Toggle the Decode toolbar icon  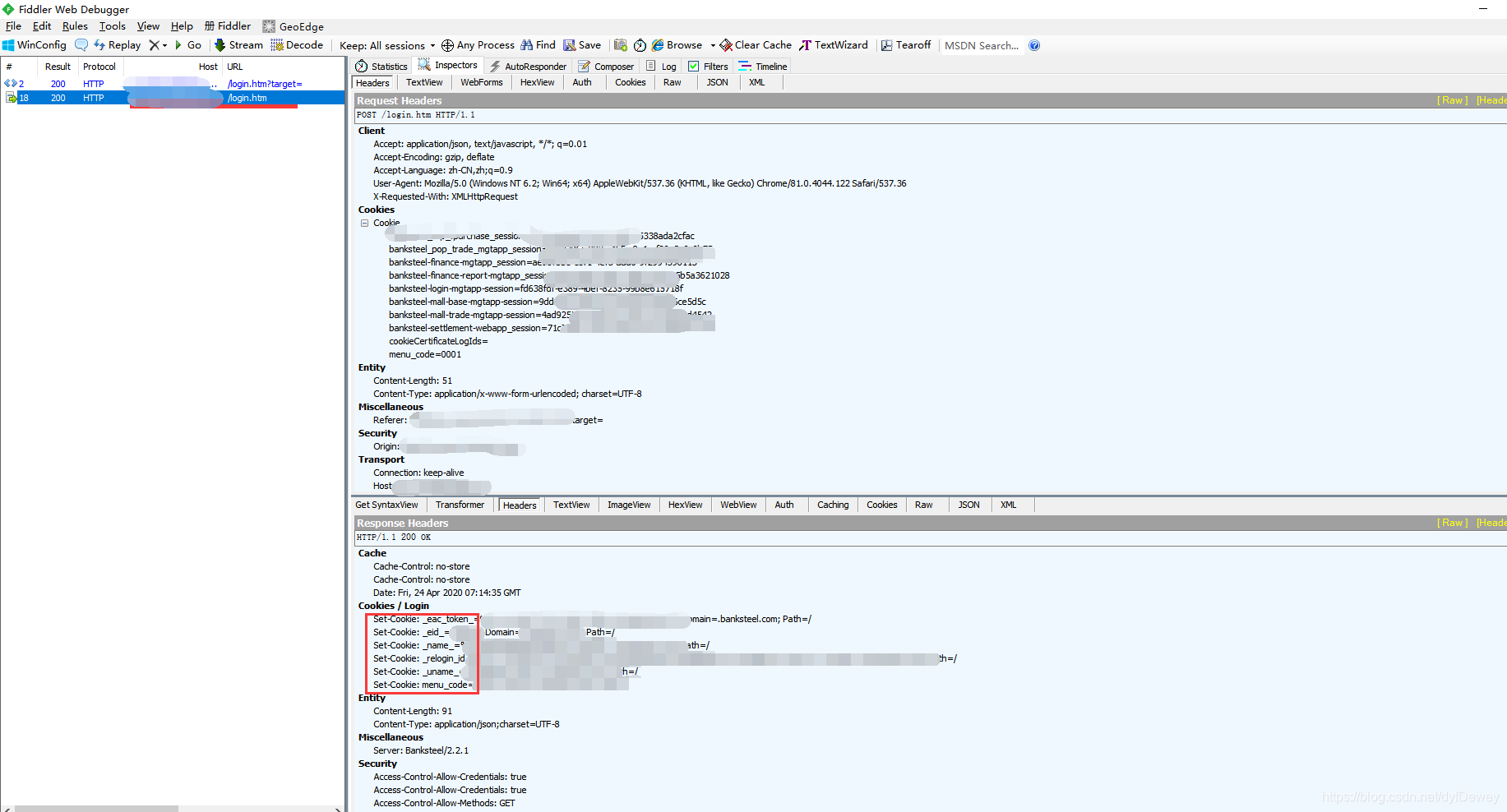pos(277,45)
